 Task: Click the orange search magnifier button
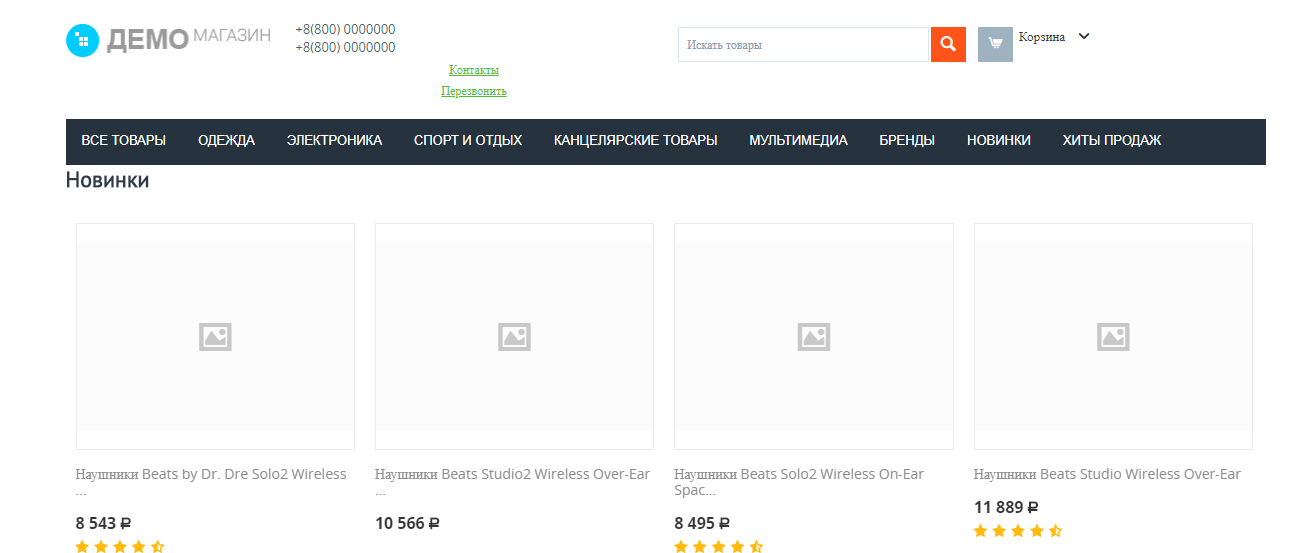[948, 45]
